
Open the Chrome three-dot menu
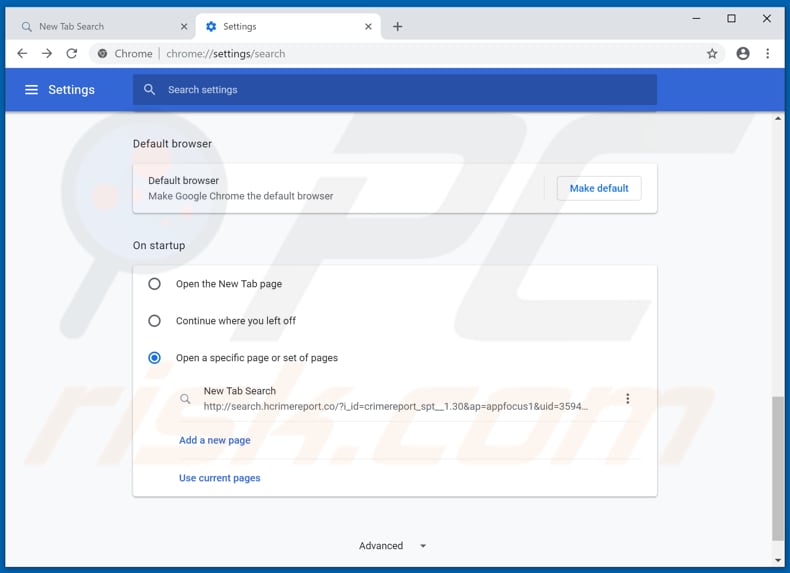pos(767,53)
